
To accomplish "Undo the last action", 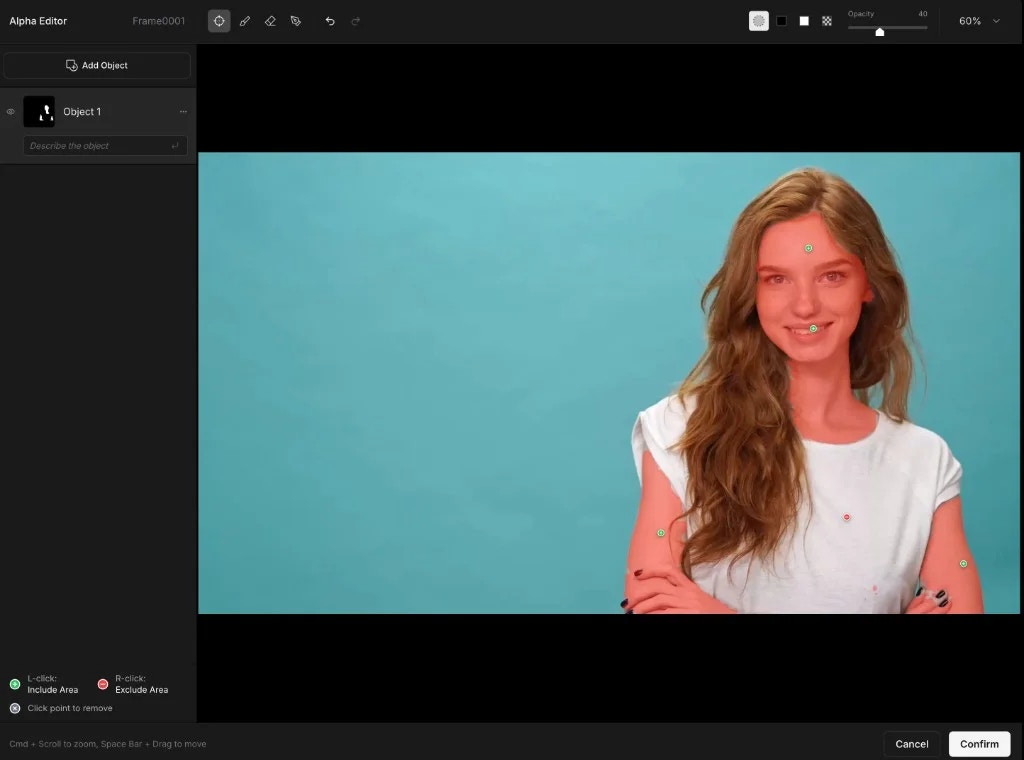I will [330, 21].
